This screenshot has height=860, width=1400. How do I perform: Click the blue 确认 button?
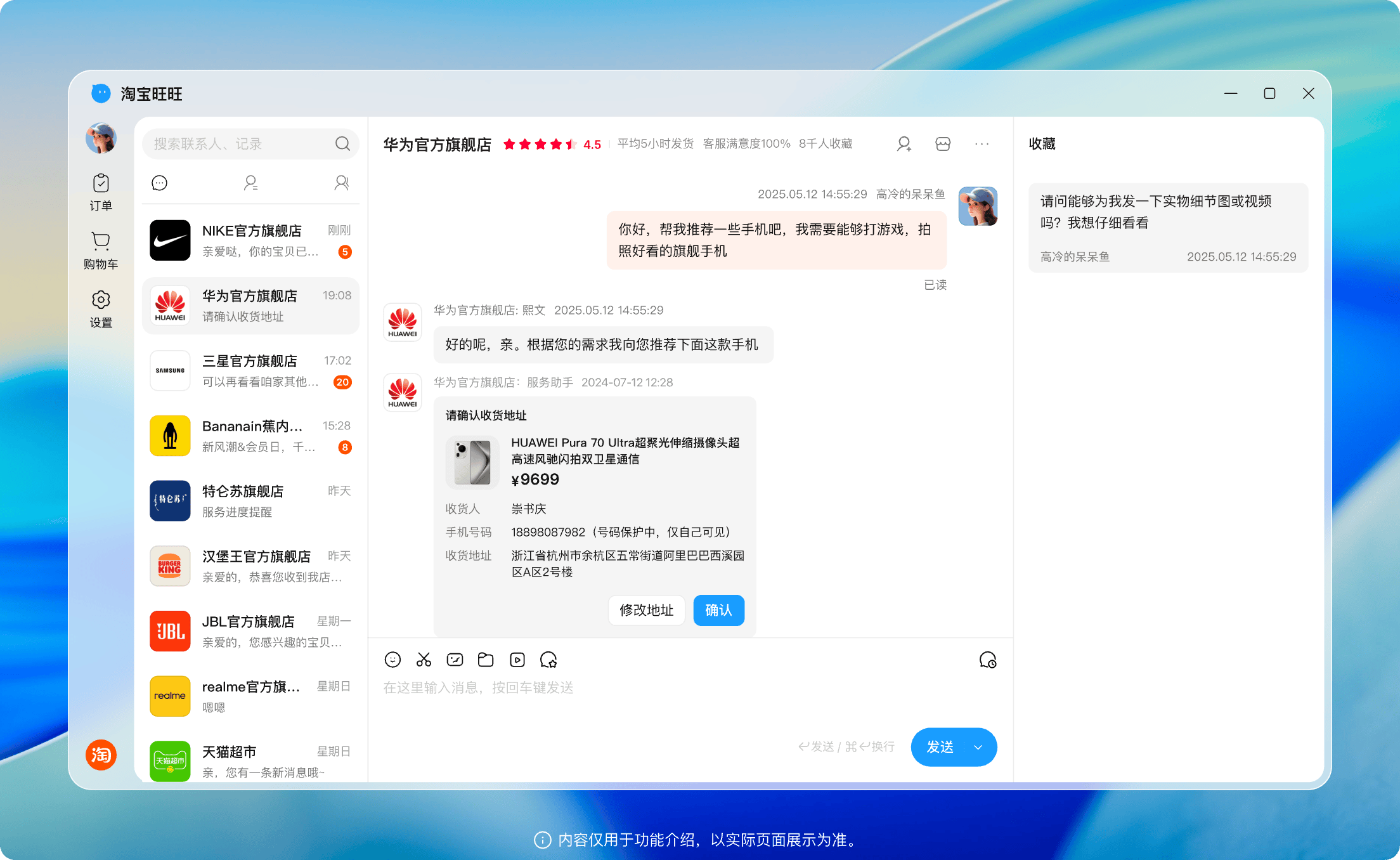pyautogui.click(x=719, y=610)
